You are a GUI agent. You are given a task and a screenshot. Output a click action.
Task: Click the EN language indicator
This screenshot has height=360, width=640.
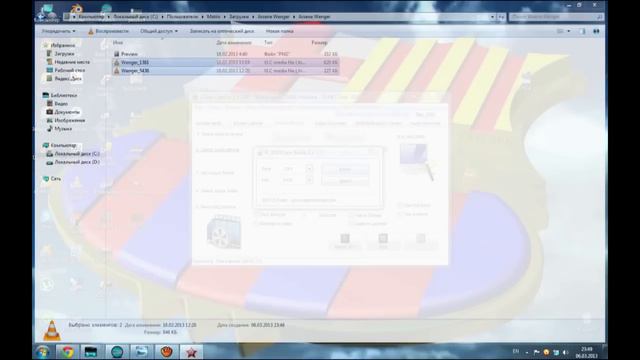[516, 351]
